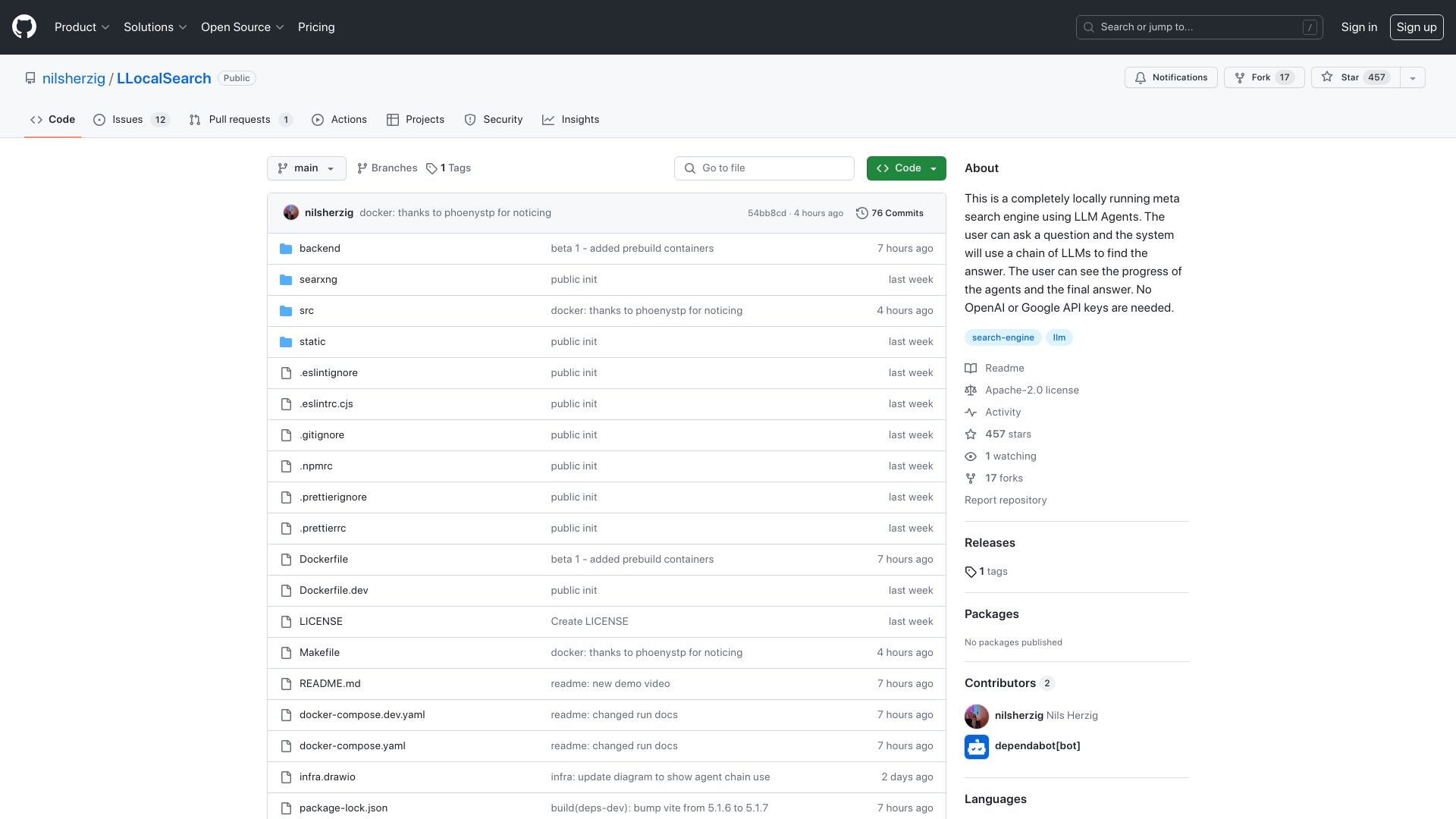Viewport: 1456px width, 819px height.
Task: Click the magnifier icon in the top search bar
Action: pos(1089,27)
